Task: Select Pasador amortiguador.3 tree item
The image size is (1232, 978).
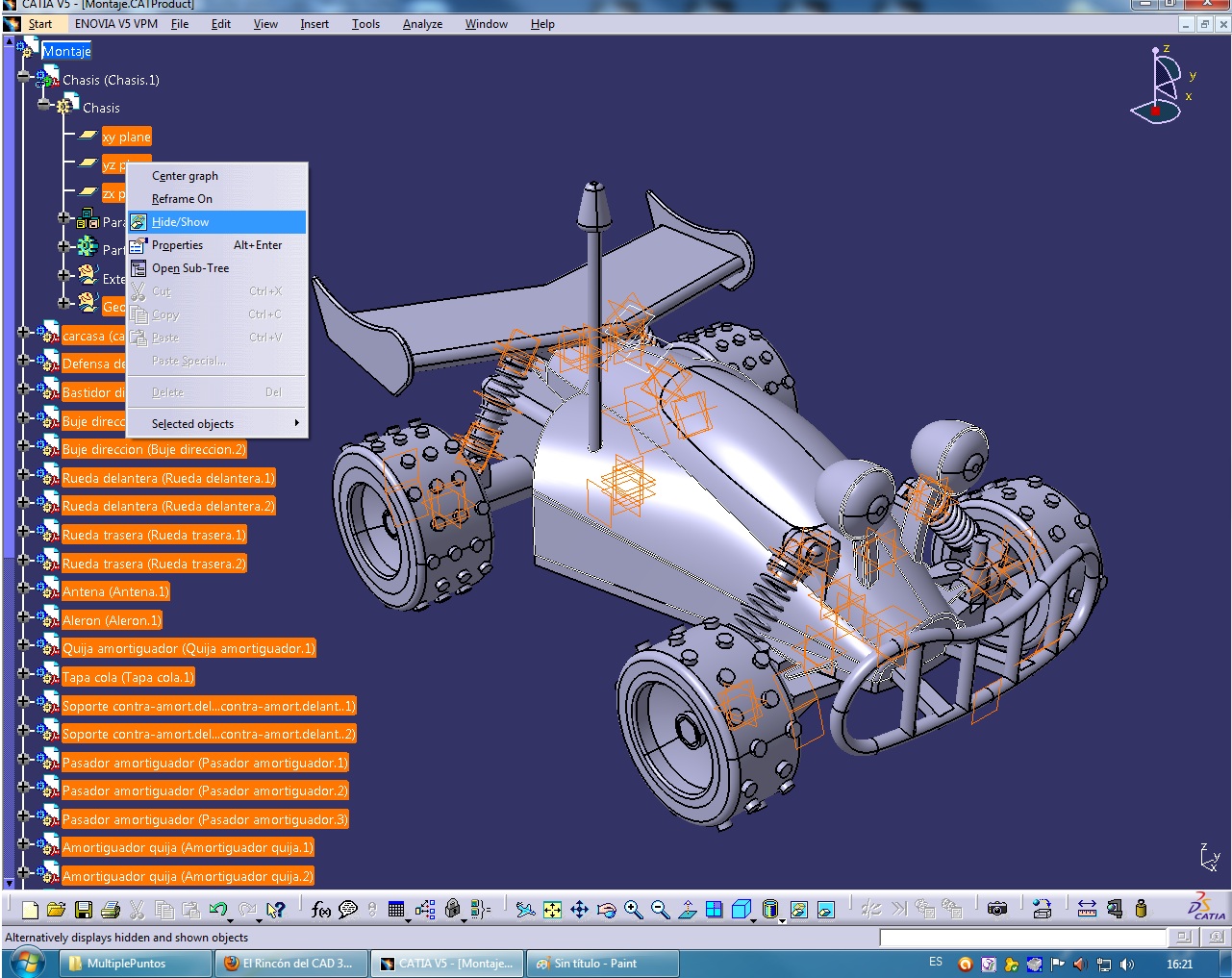Action: click(x=205, y=819)
